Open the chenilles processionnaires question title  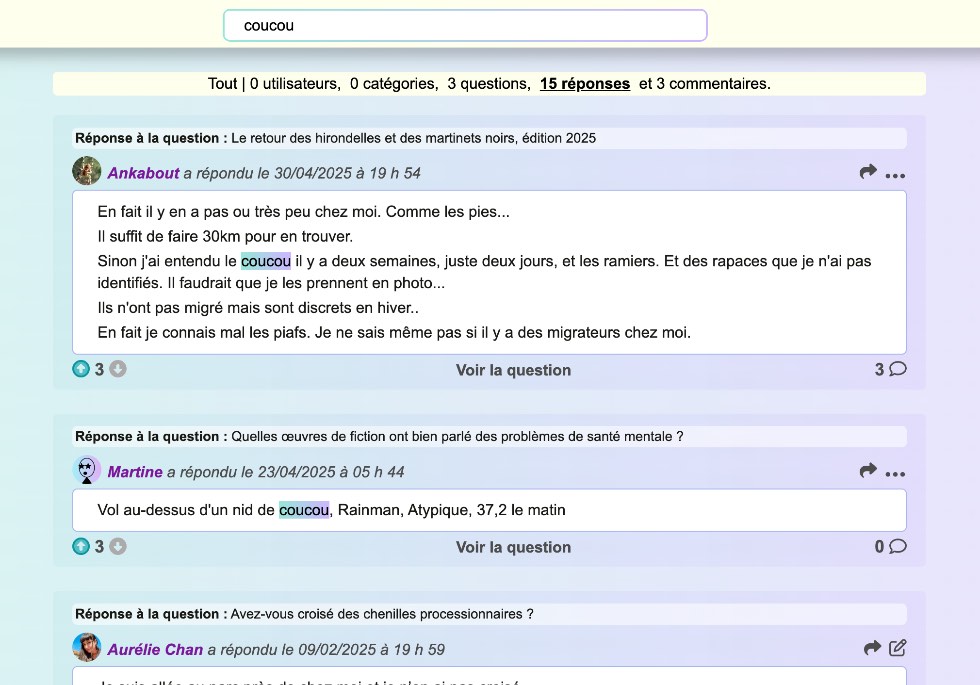click(x=382, y=614)
